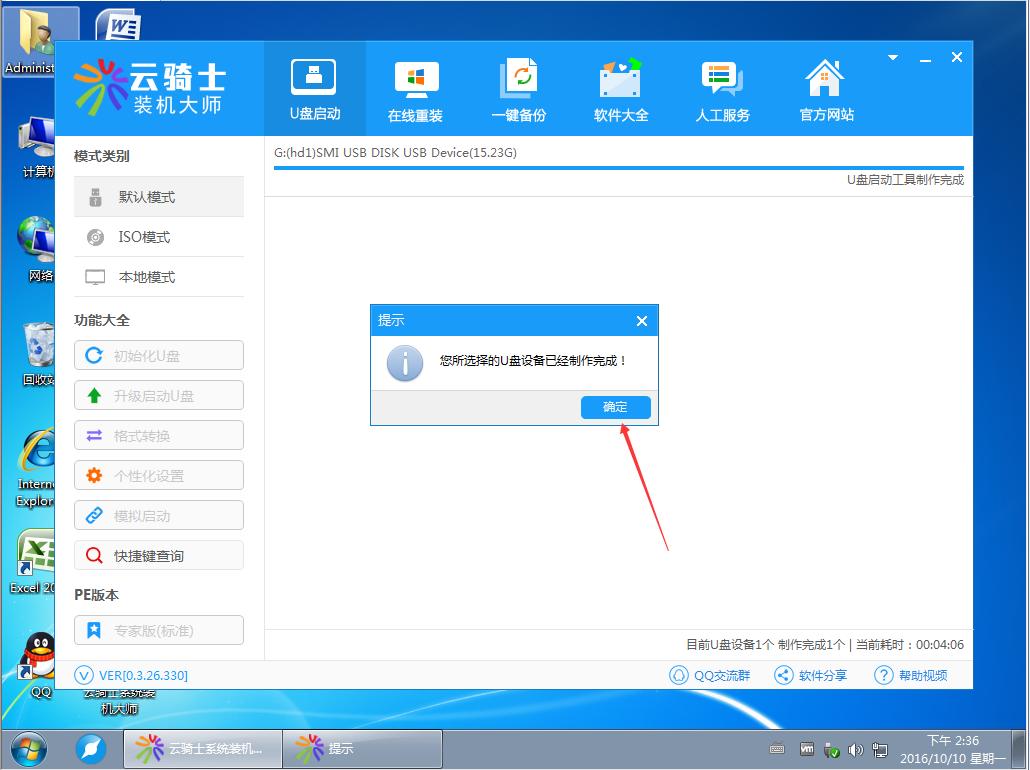Click the 初始化U盘 function
Viewport: 1030px width, 770px height.
click(x=158, y=355)
